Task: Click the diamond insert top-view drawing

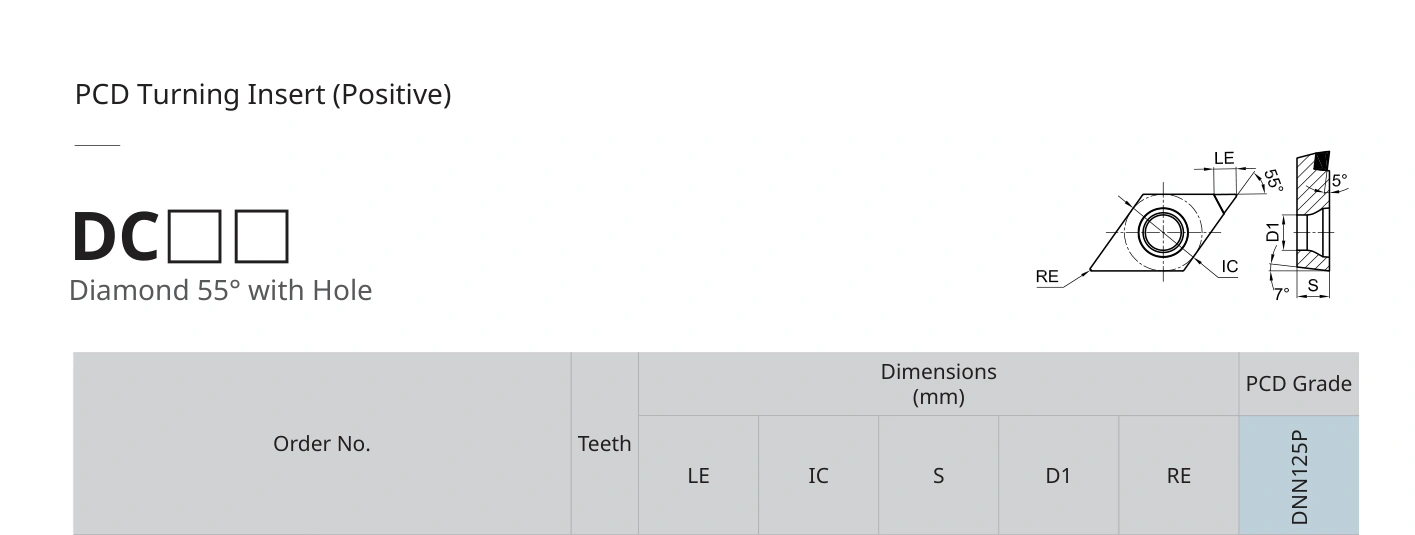Action: click(x=1163, y=232)
